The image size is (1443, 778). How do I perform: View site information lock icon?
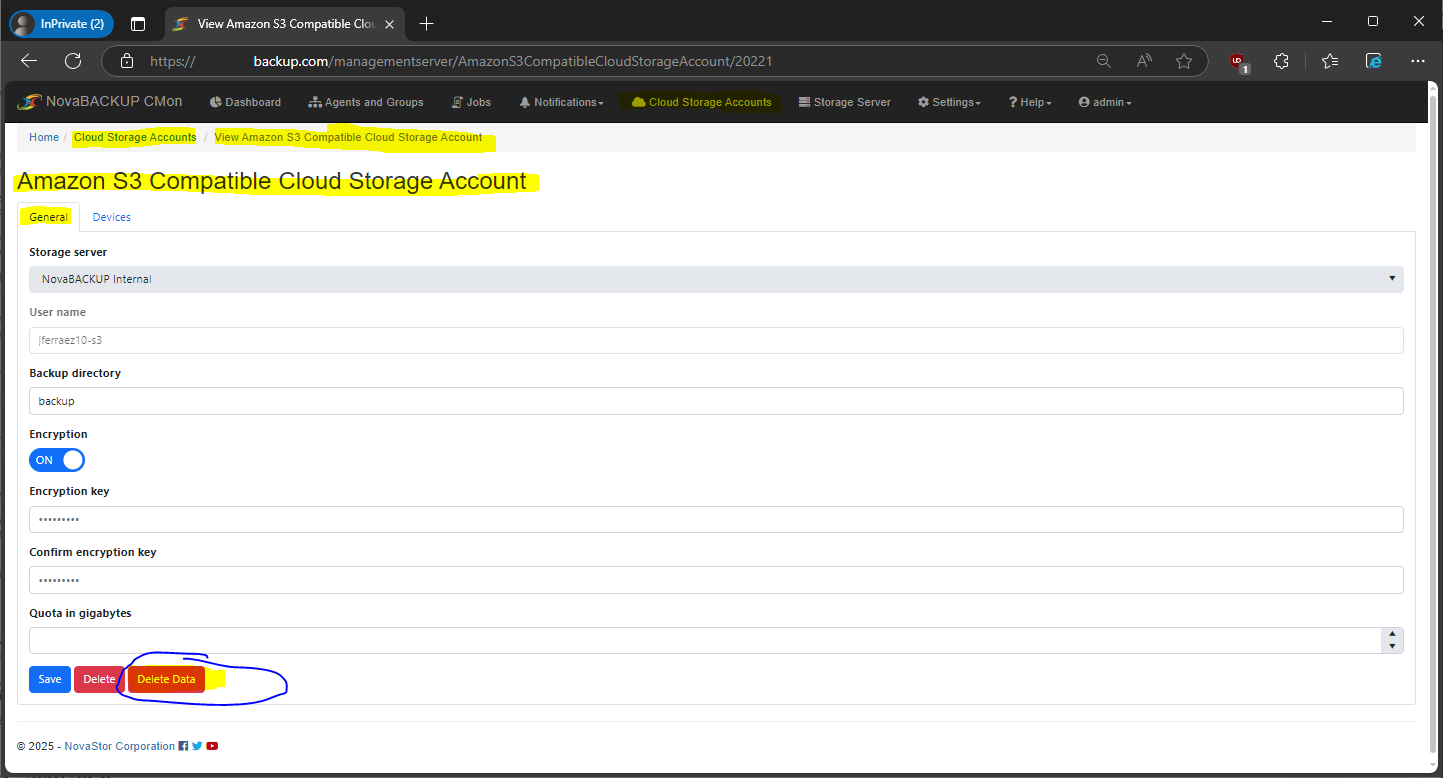coord(127,61)
